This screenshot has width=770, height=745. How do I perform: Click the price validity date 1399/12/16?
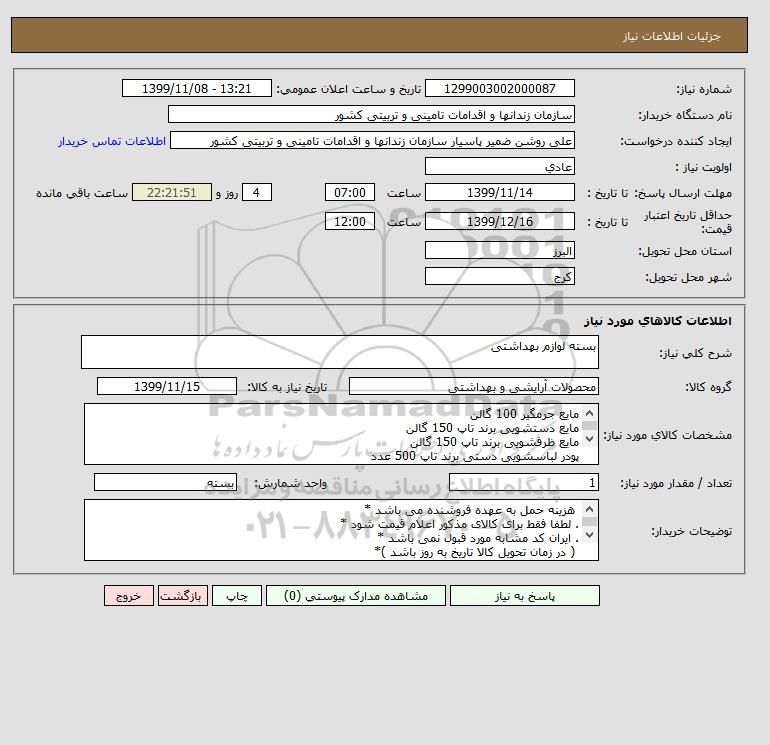[x=499, y=221]
